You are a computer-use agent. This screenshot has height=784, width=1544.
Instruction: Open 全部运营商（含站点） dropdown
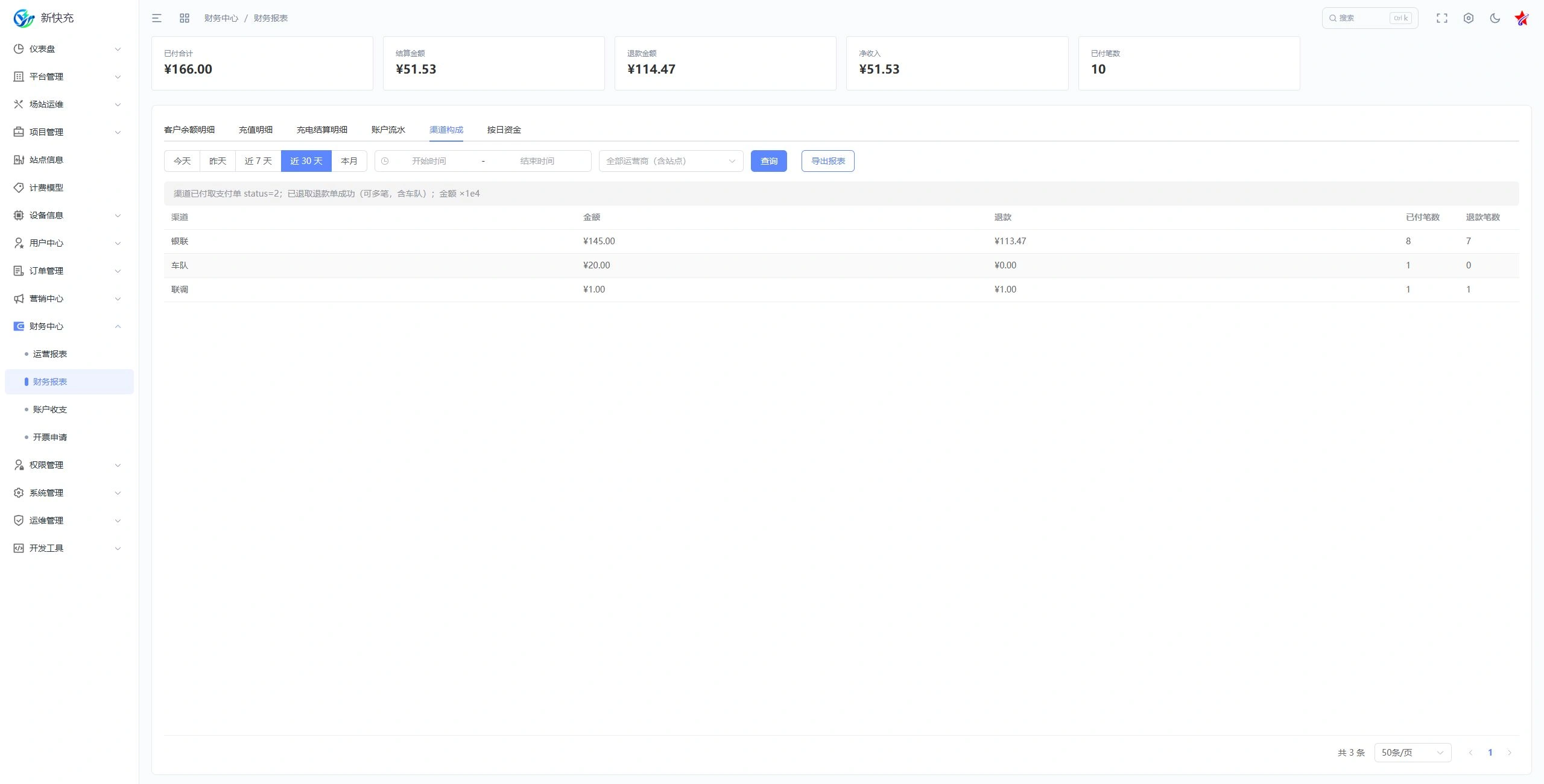point(671,161)
